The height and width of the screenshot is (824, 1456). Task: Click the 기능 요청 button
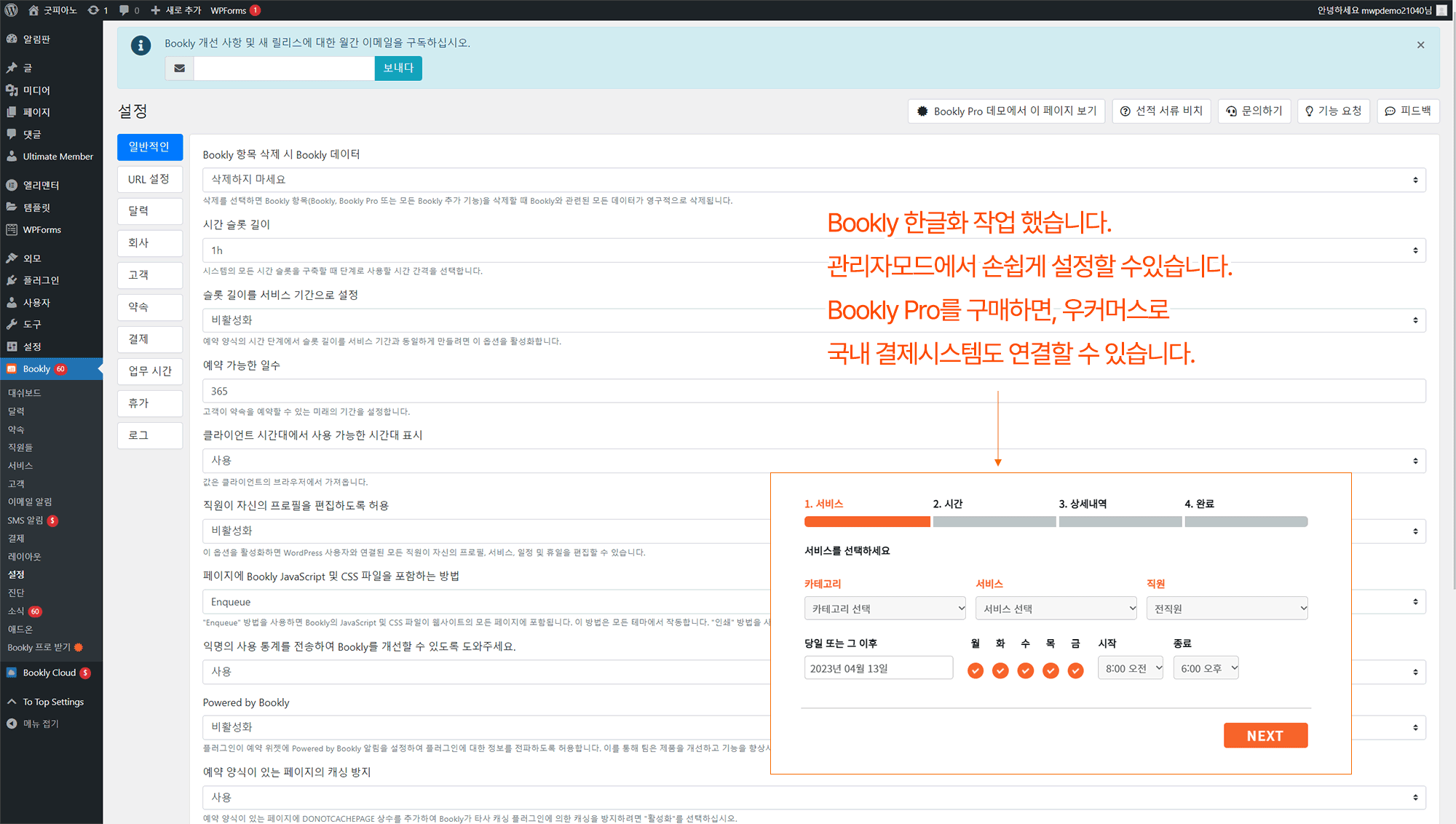click(1334, 111)
